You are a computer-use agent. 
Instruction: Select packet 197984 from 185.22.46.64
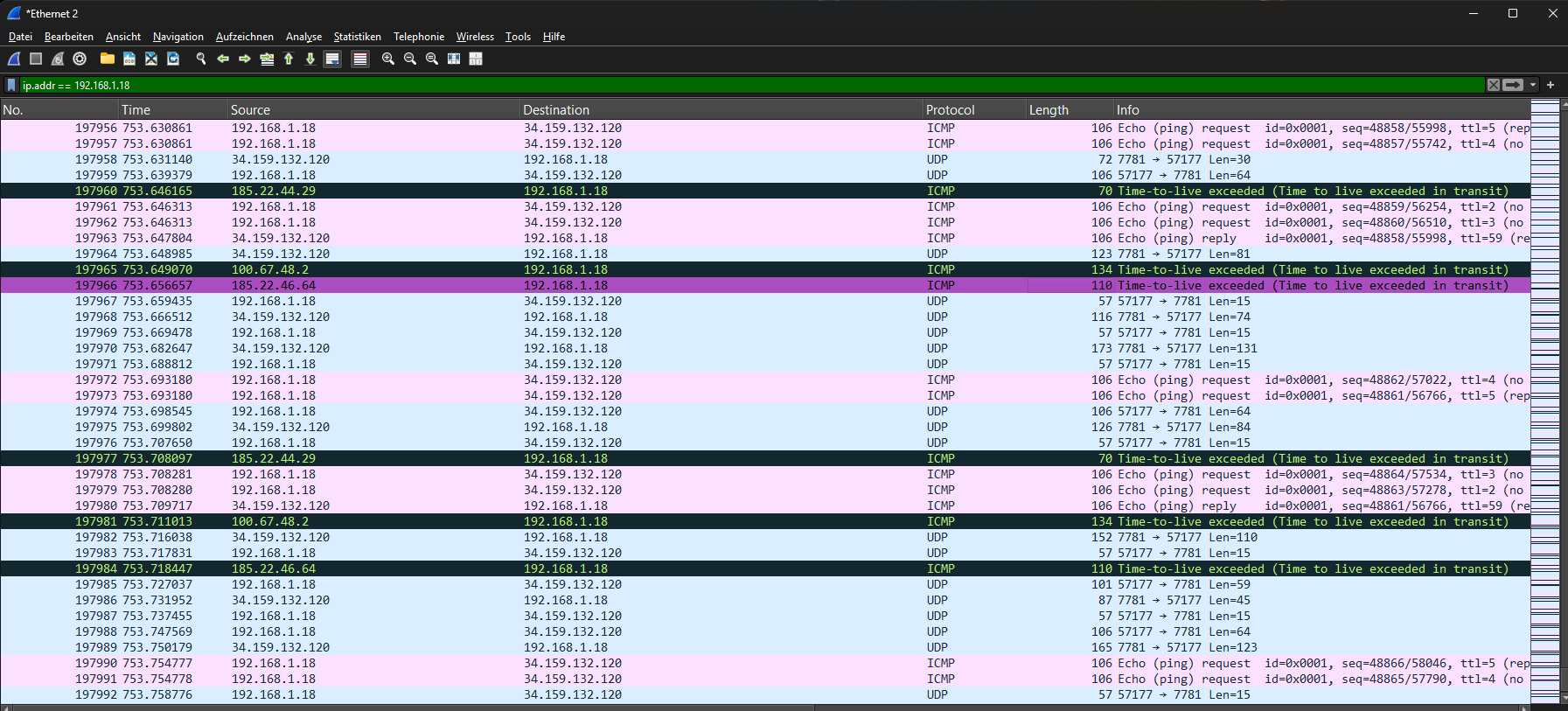click(x=765, y=568)
